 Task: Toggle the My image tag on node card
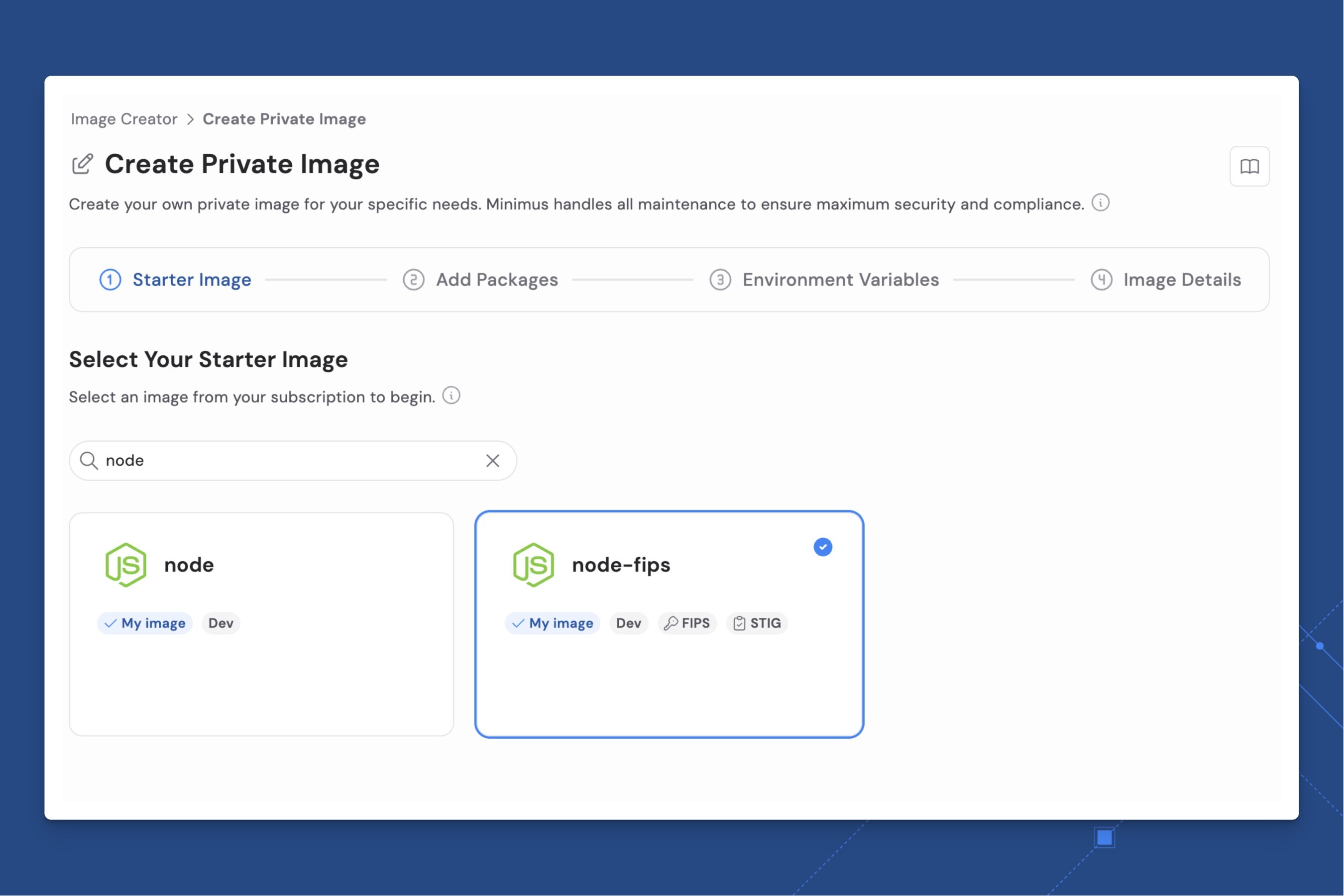tap(145, 623)
